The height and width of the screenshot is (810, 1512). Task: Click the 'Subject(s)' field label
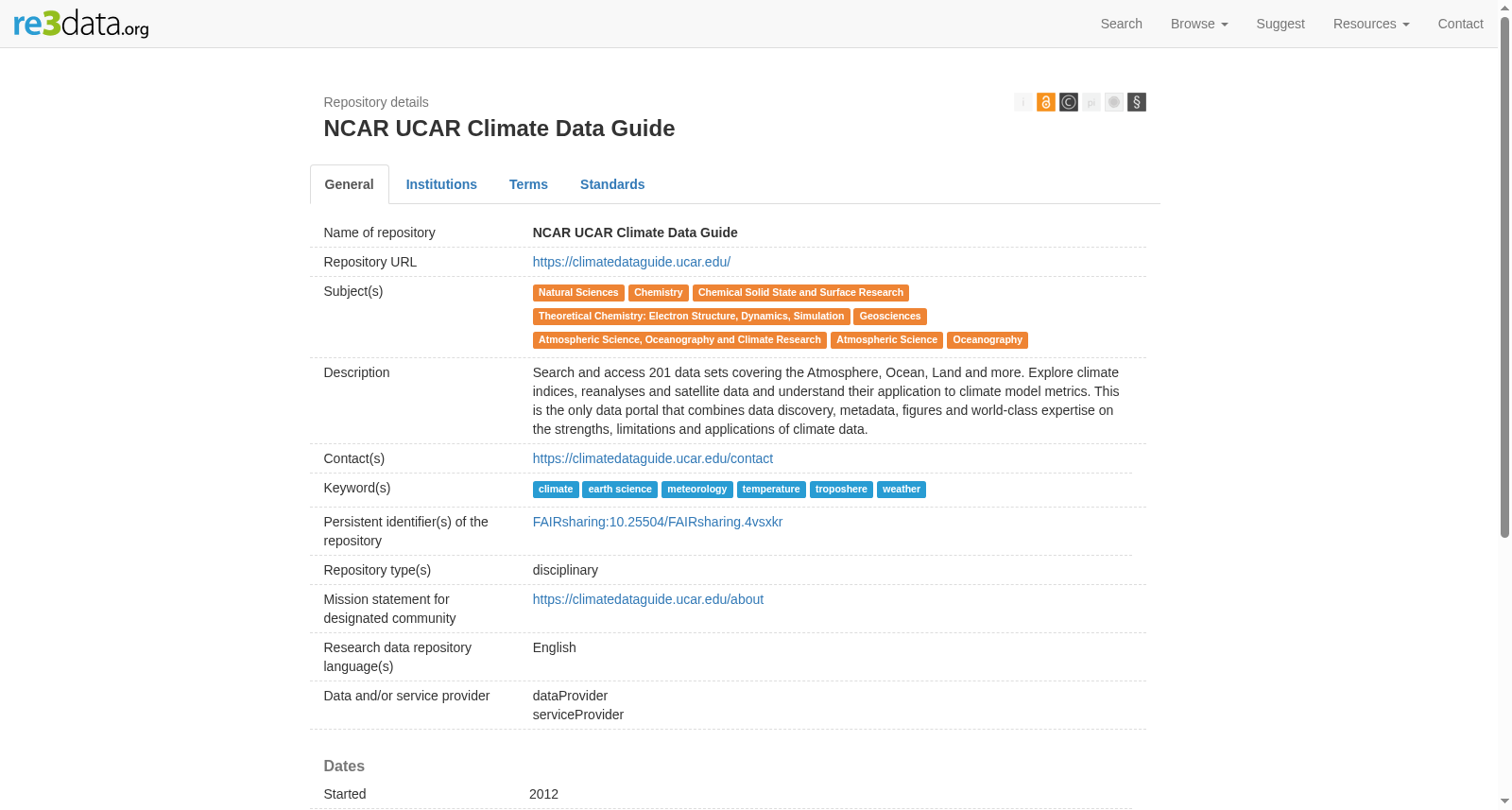[x=353, y=291]
